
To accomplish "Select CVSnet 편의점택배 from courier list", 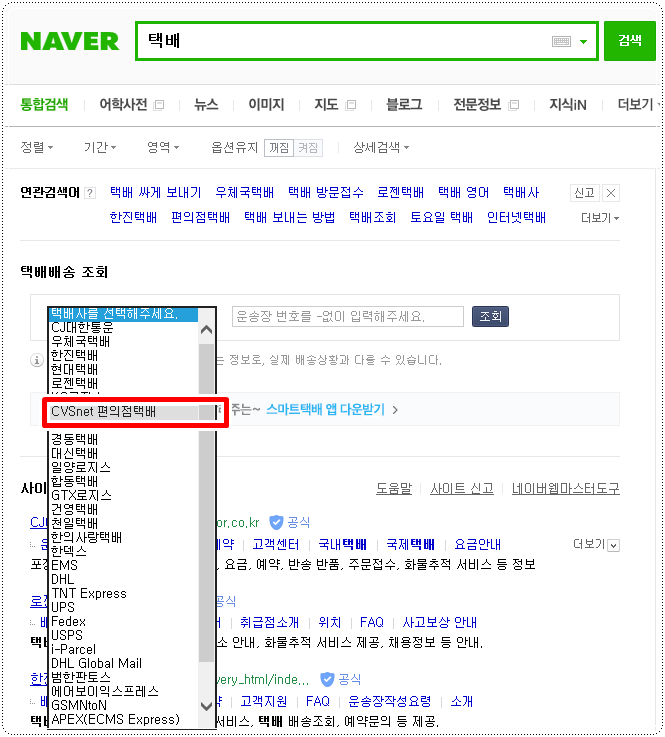I will point(103,411).
